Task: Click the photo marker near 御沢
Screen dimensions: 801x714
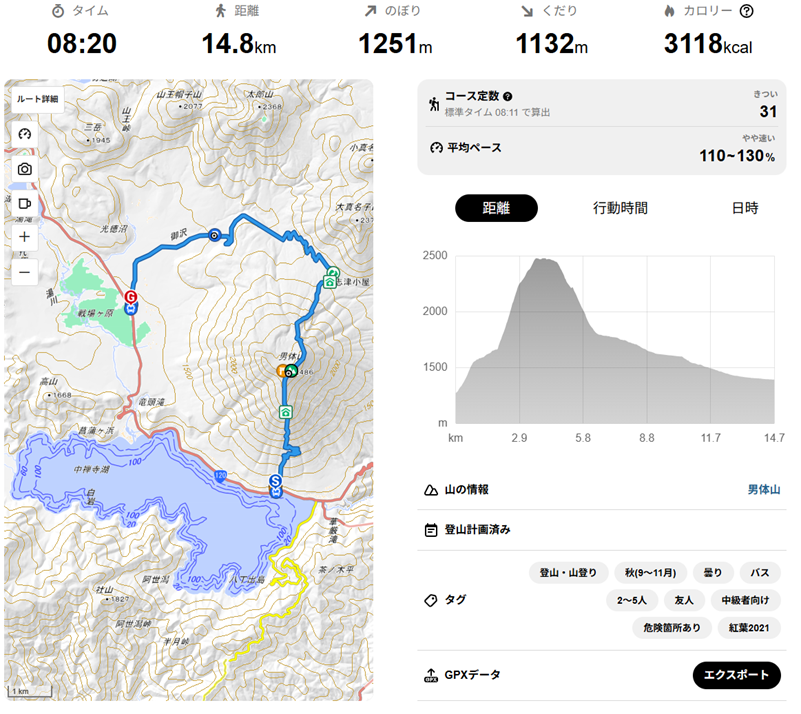Action: click(214, 236)
